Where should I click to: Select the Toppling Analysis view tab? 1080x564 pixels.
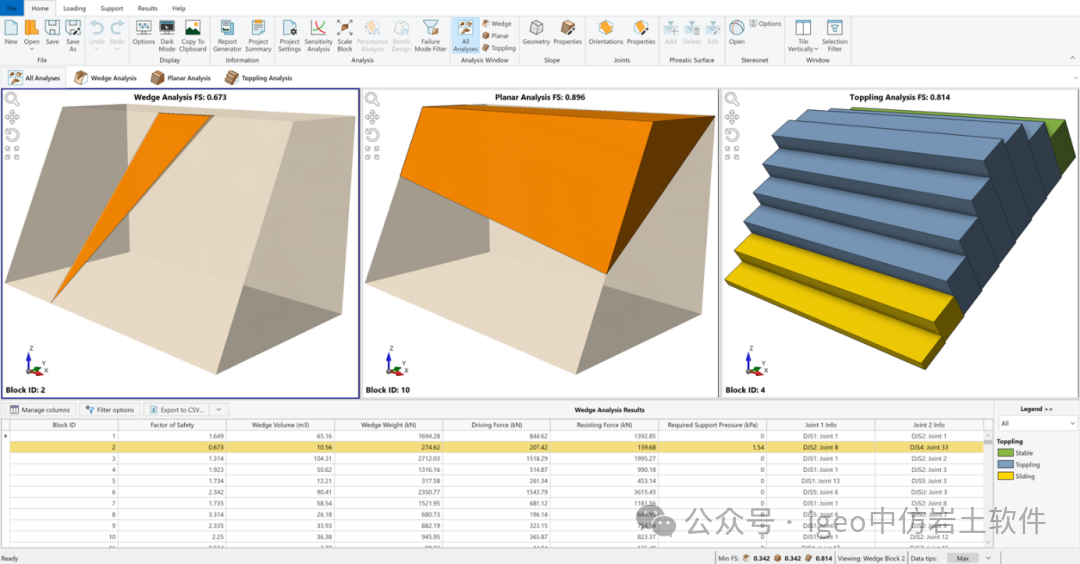(259, 78)
